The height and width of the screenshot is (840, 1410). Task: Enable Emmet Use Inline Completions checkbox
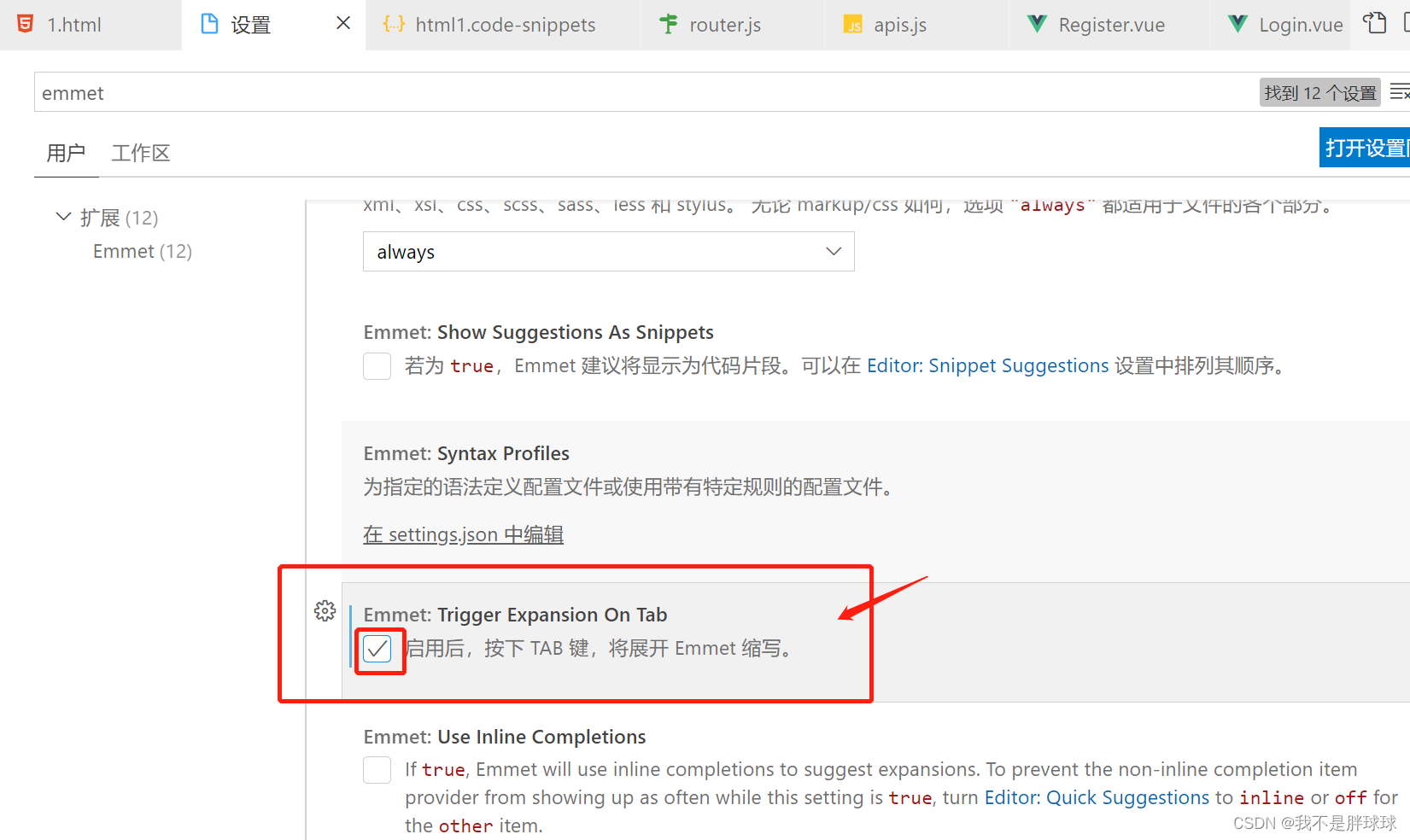pos(377,769)
